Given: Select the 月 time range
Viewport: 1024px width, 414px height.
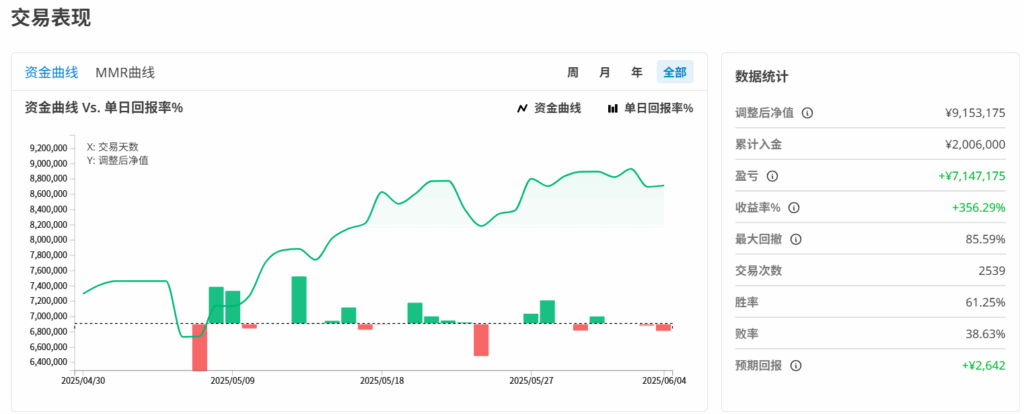Looking at the screenshot, I should click(x=605, y=72).
